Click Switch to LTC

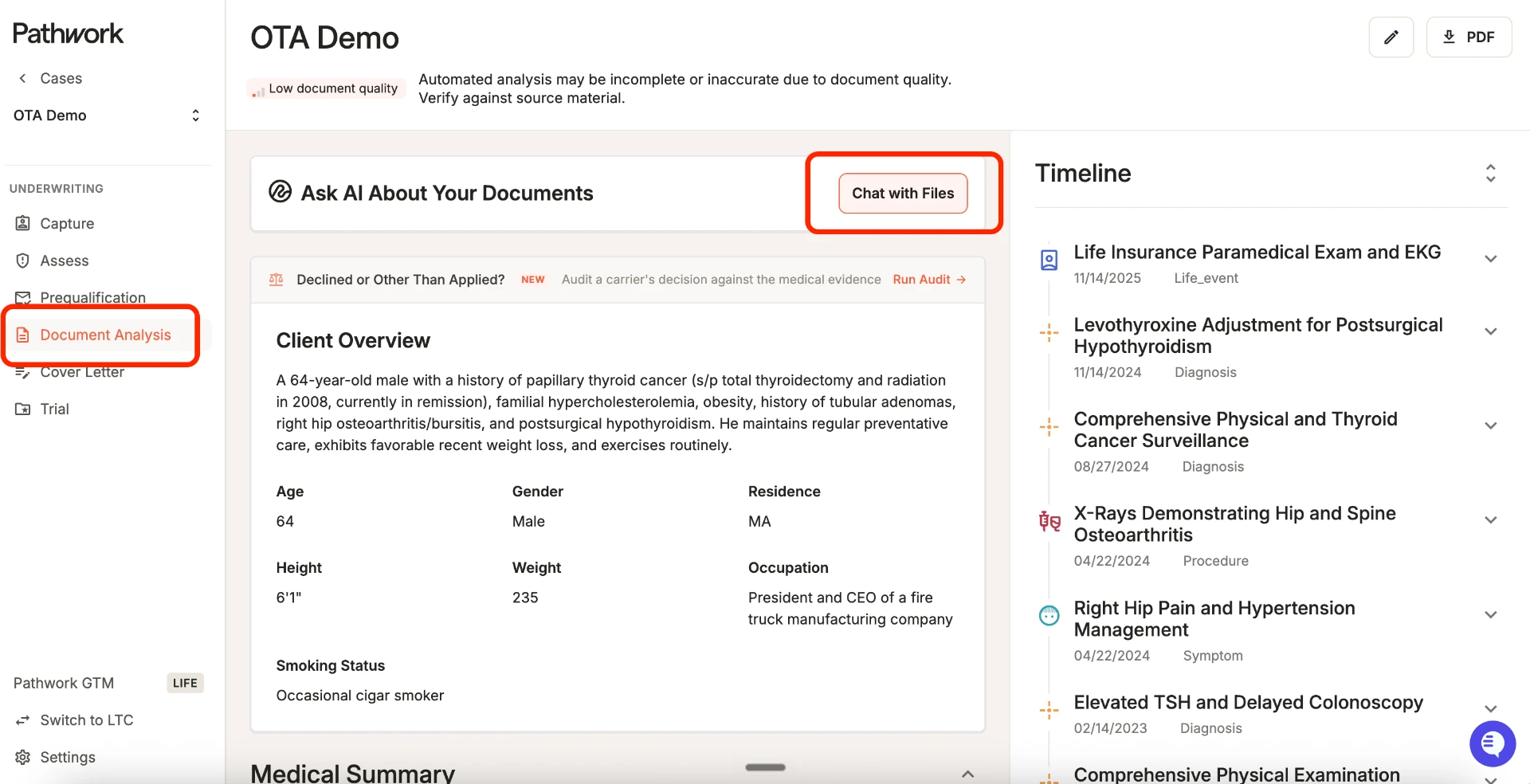pyautogui.click(x=87, y=720)
